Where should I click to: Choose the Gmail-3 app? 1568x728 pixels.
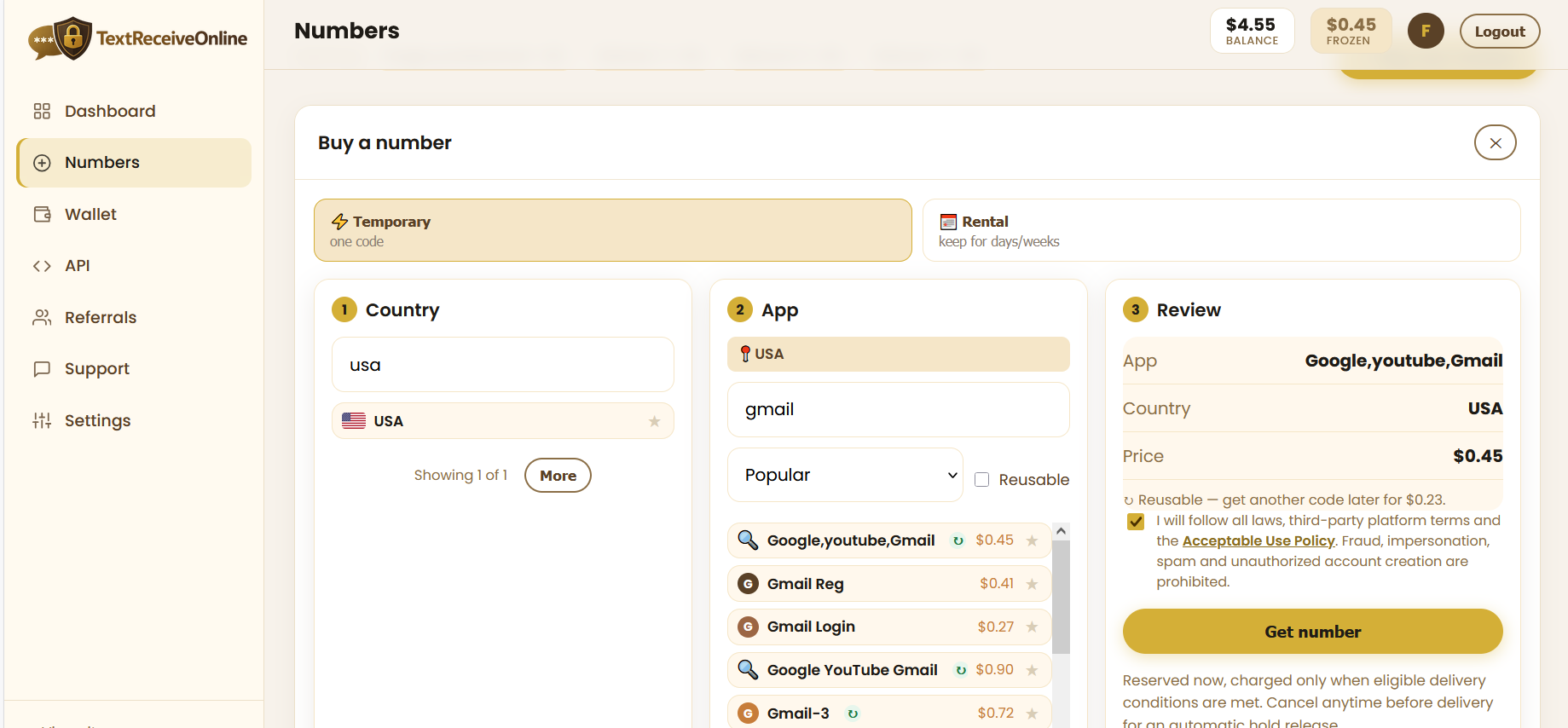pos(889,713)
